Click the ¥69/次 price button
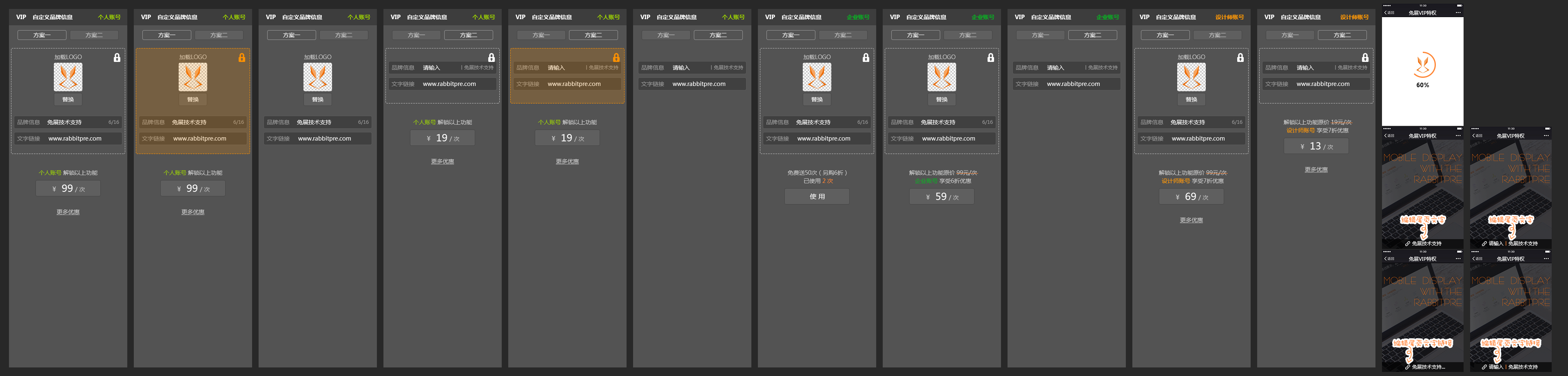 1191,197
